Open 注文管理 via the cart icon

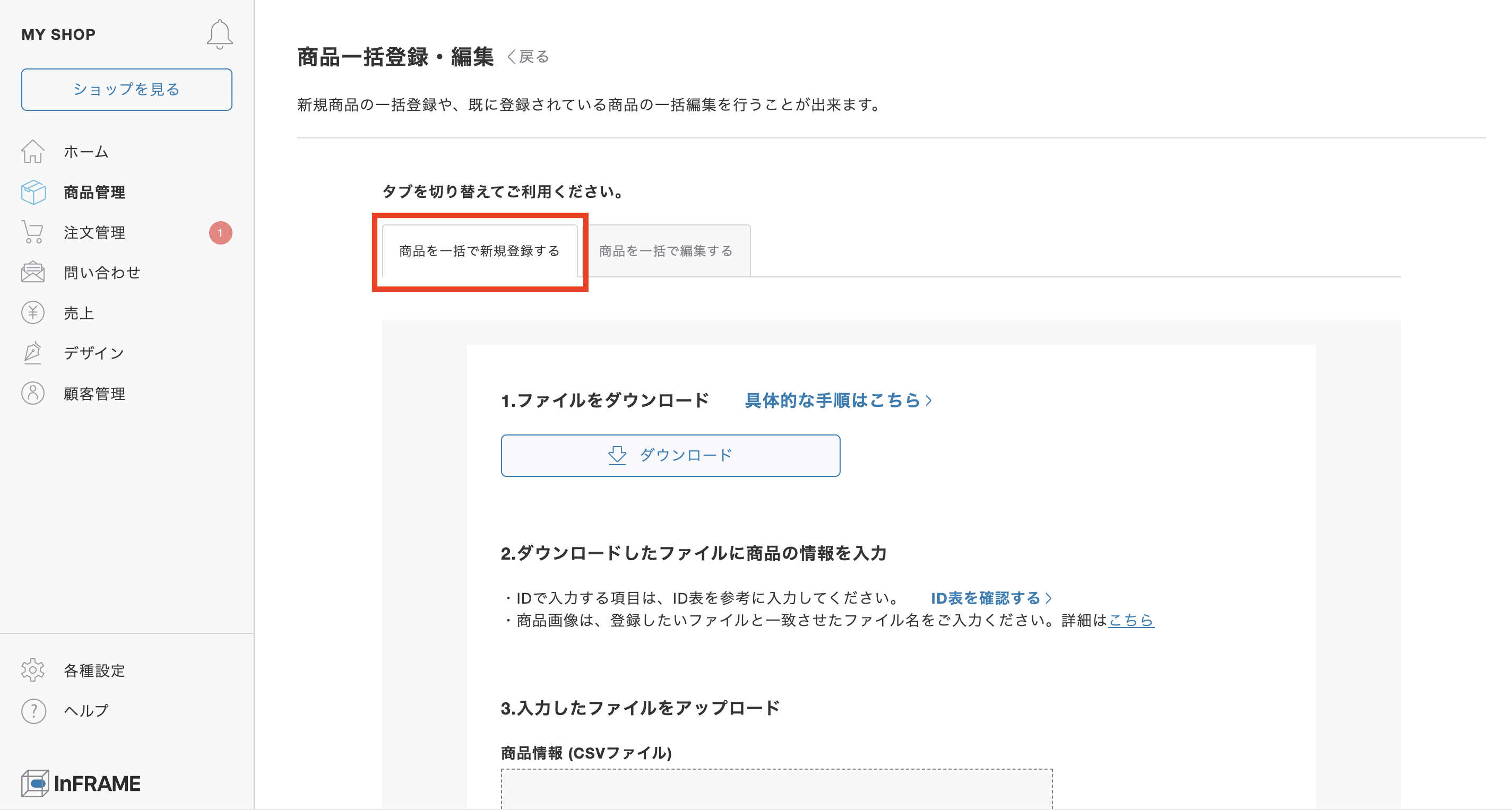33,232
